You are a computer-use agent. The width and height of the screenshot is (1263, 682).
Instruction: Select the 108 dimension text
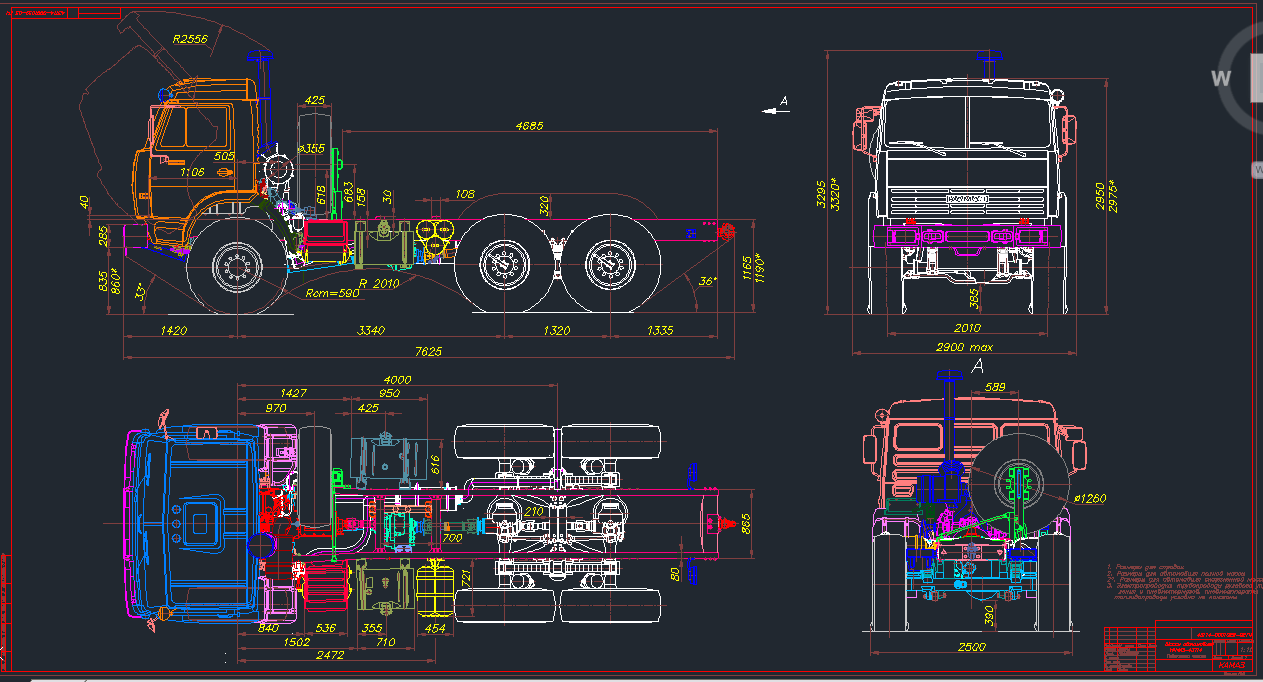point(465,194)
